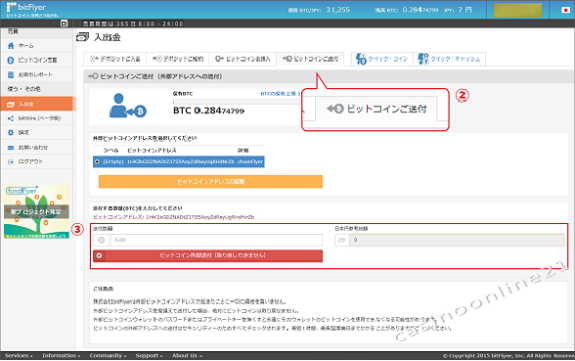The height and width of the screenshot is (361, 575).
Task: Click the BTC holding limit link
Action: point(280,94)
